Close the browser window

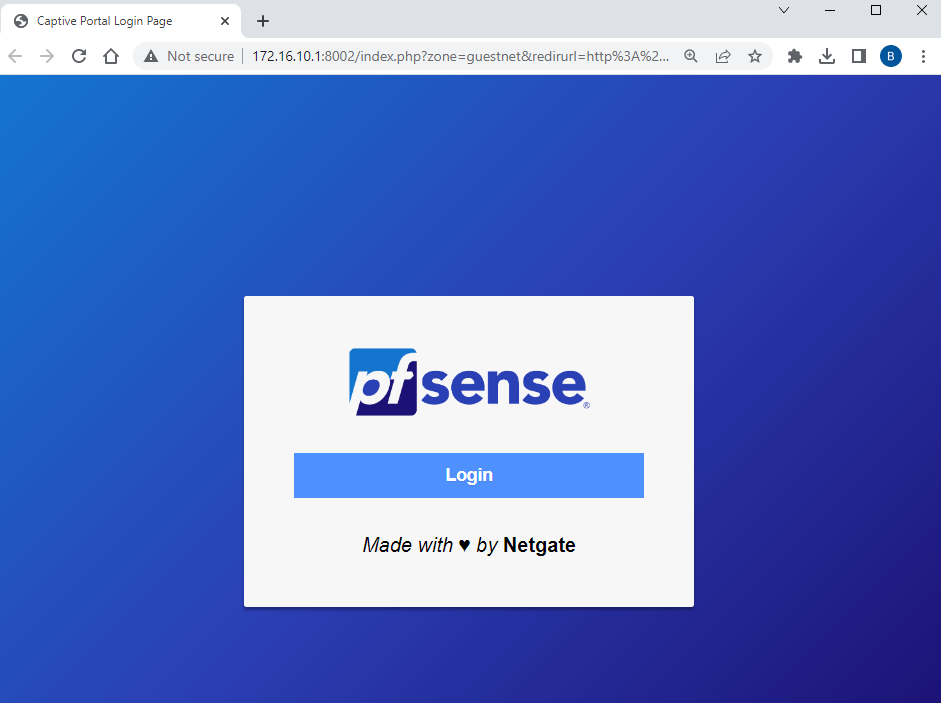(x=922, y=10)
